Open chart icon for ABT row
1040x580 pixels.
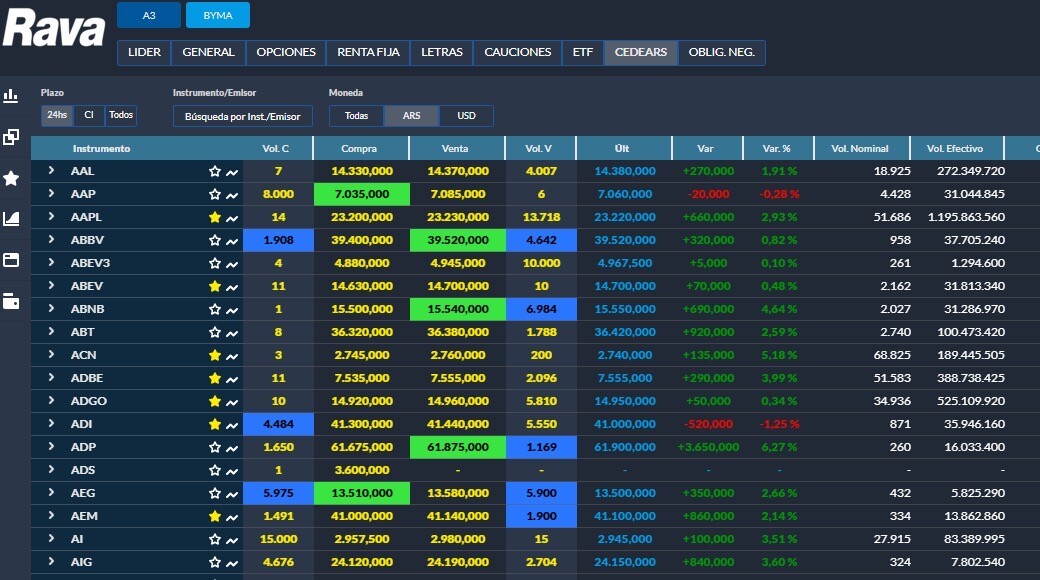[x=231, y=333]
